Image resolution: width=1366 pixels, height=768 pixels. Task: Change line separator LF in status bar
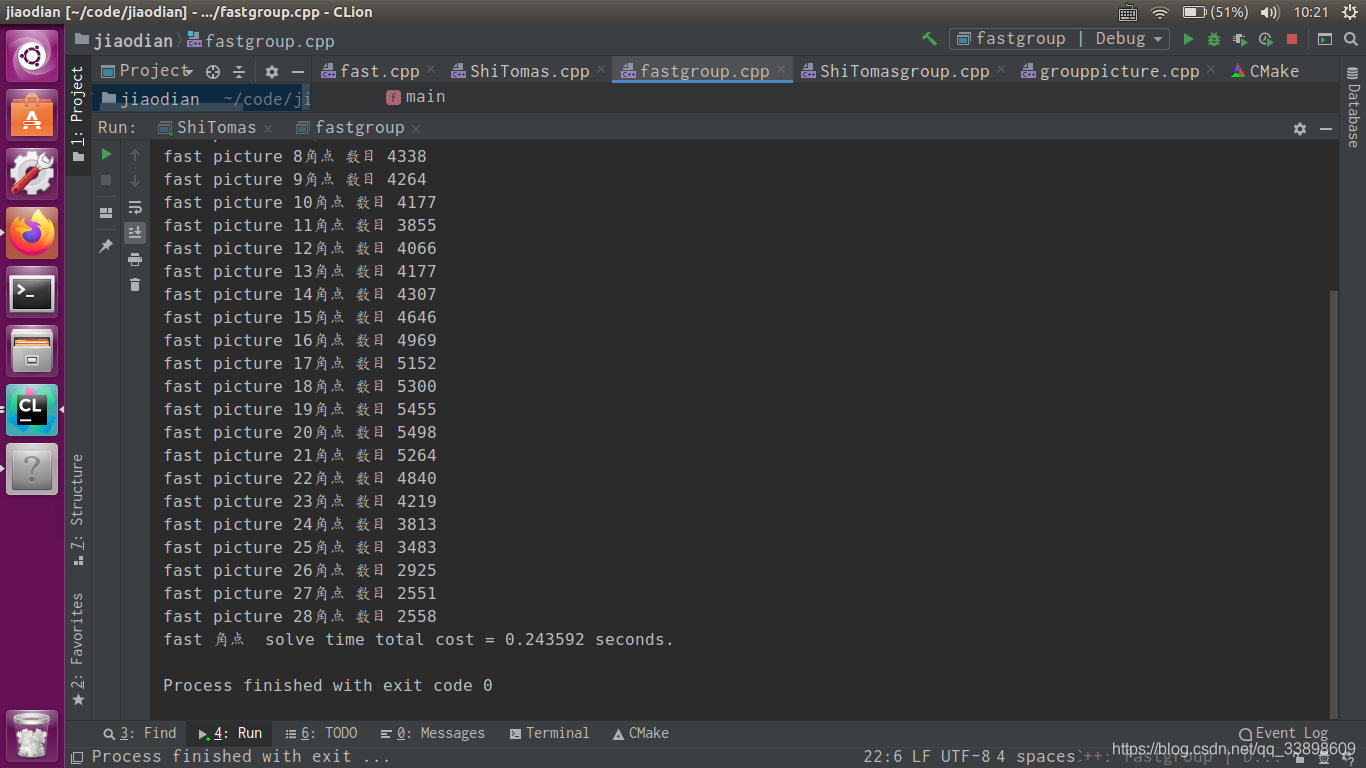(922, 757)
